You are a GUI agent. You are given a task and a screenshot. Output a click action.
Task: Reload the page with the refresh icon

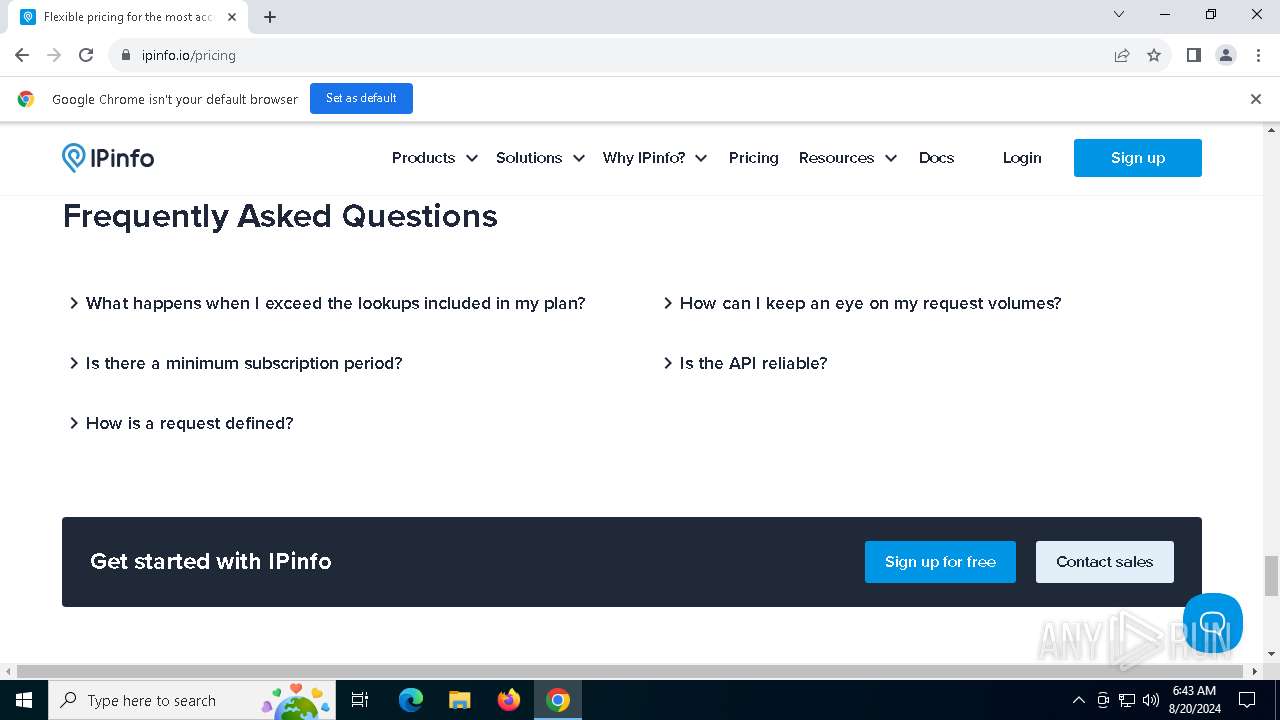[86, 55]
